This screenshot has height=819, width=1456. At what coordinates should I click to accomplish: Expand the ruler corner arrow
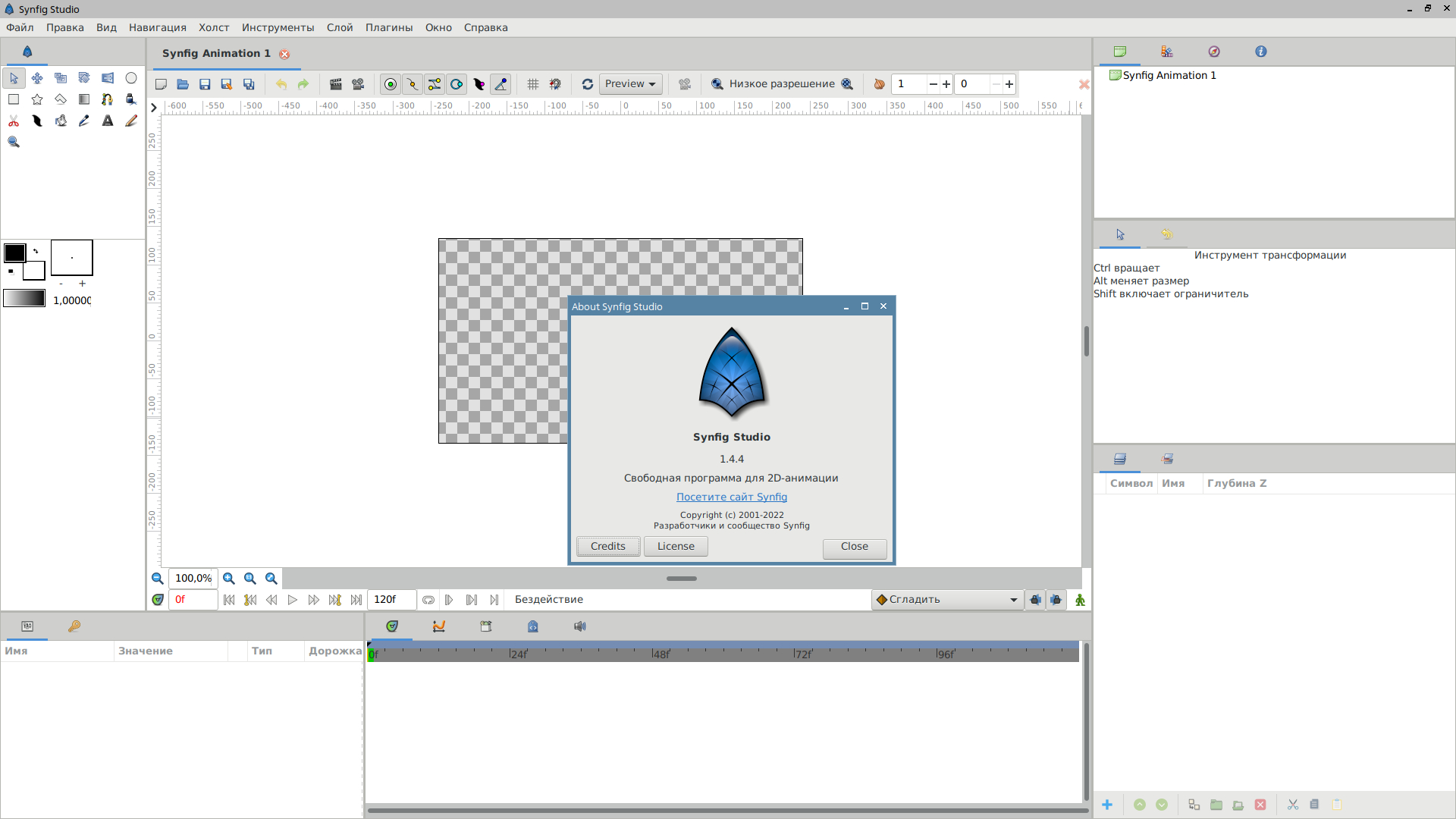pyautogui.click(x=154, y=108)
